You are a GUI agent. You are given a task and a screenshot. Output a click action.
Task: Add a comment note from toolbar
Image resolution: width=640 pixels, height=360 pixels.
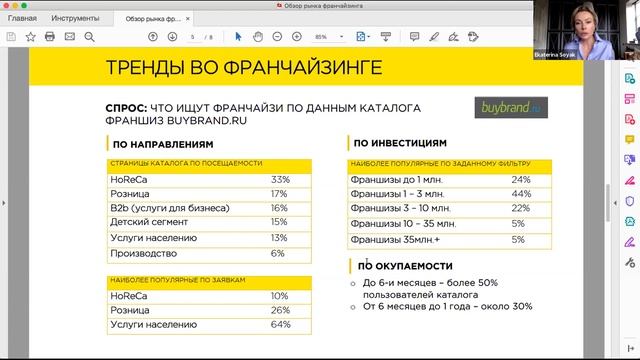point(414,37)
